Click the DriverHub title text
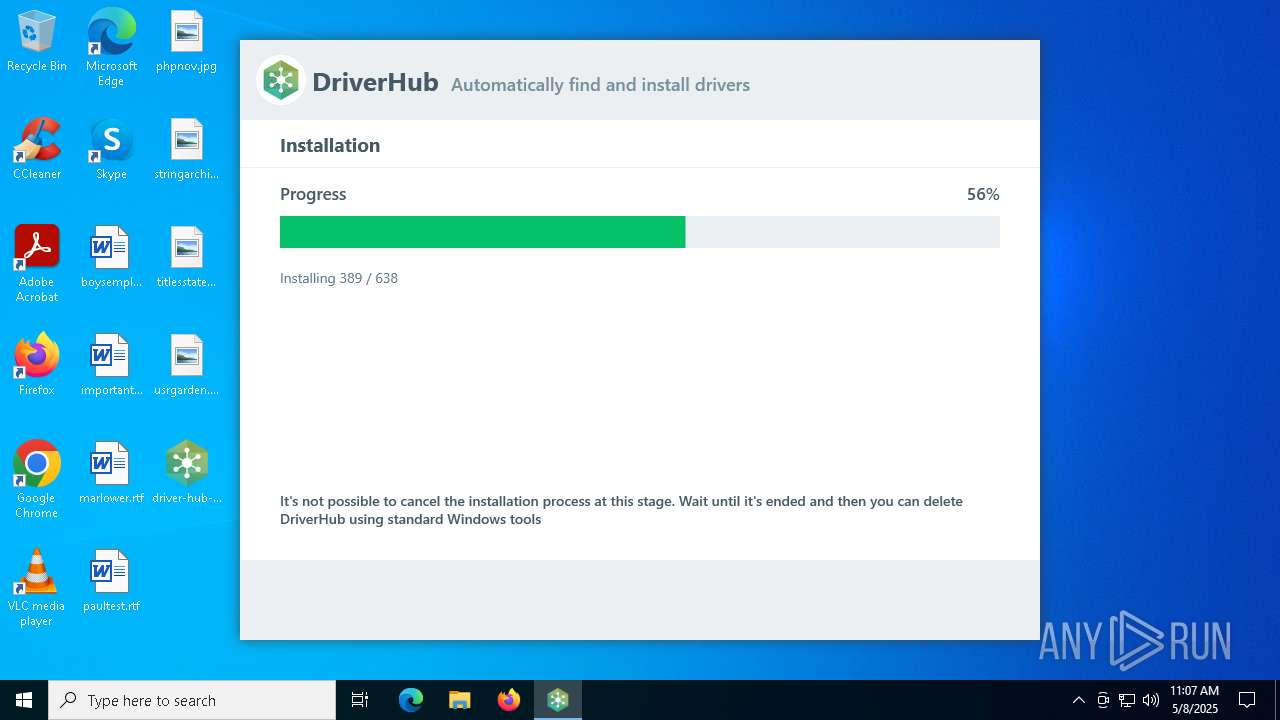The height and width of the screenshot is (720, 1280). coord(375,82)
